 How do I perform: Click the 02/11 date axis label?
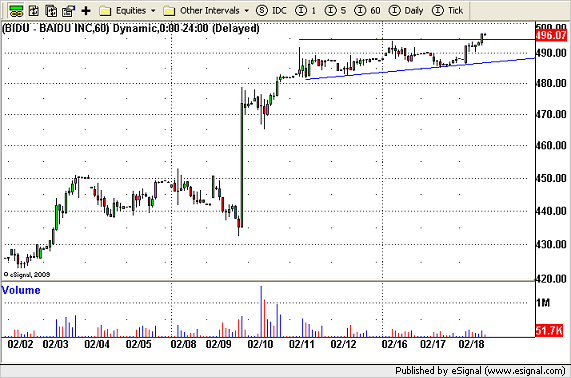click(302, 344)
